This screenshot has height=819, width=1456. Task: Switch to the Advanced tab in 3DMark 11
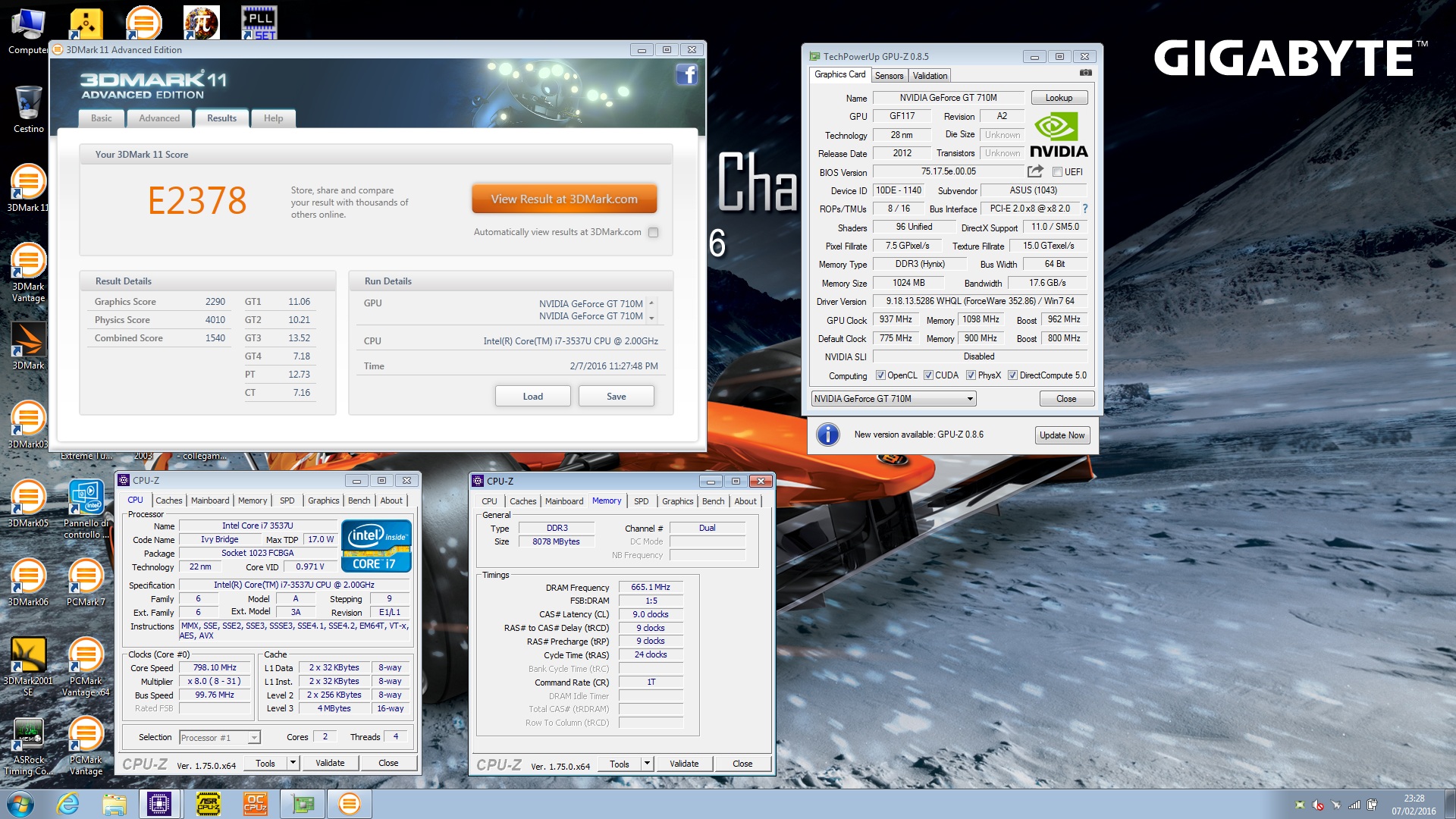click(159, 118)
